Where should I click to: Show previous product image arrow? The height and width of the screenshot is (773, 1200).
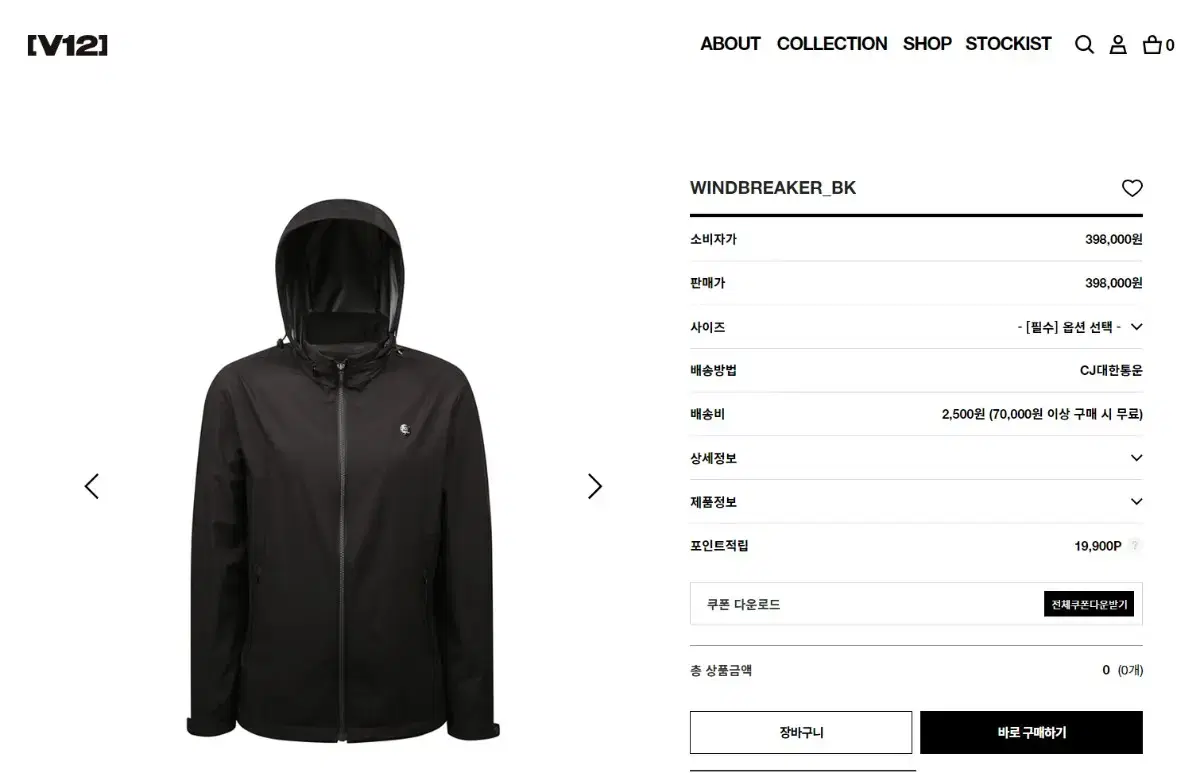[92, 486]
